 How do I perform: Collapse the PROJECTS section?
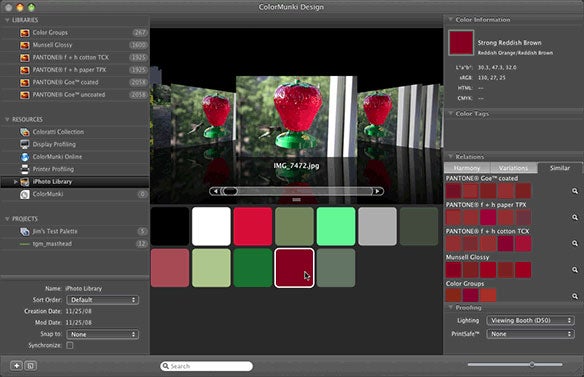[x=7, y=219]
